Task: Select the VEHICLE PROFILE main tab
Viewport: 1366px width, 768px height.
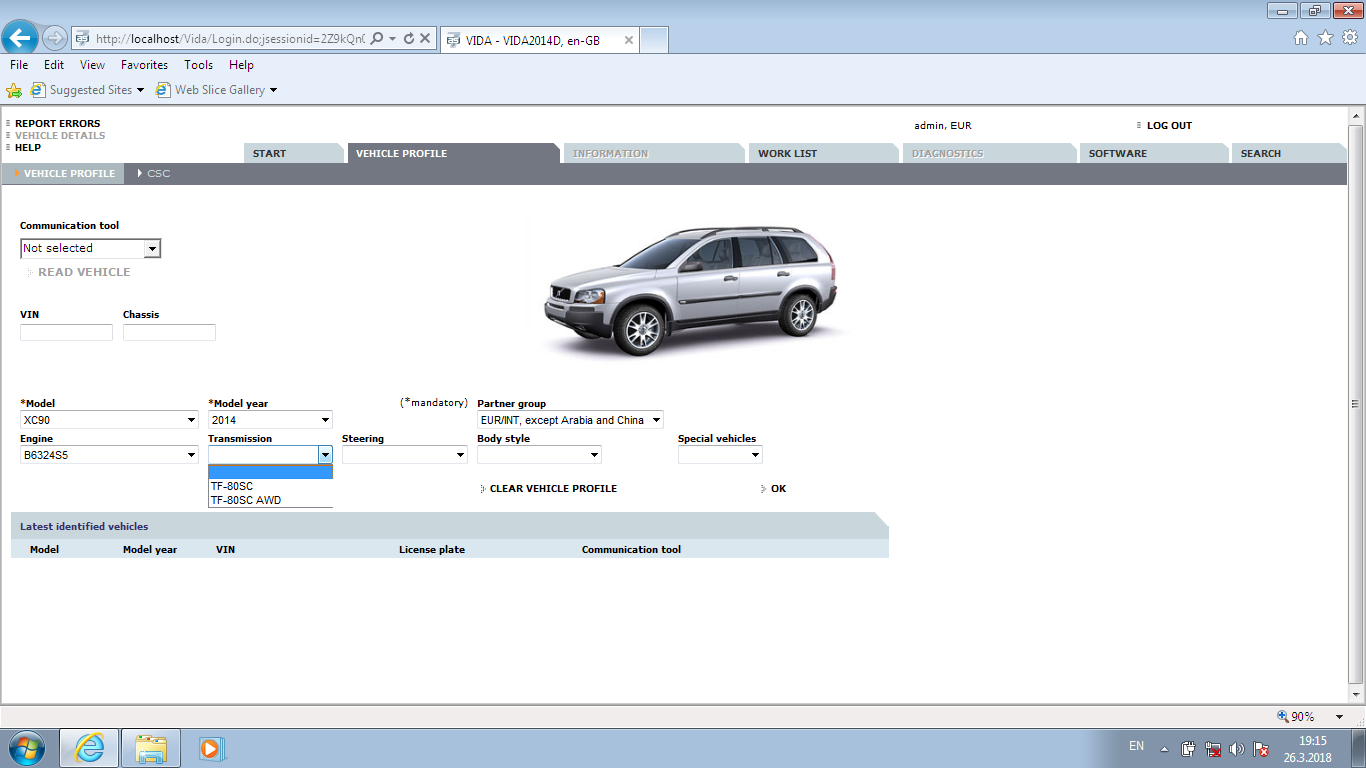Action: click(x=452, y=154)
